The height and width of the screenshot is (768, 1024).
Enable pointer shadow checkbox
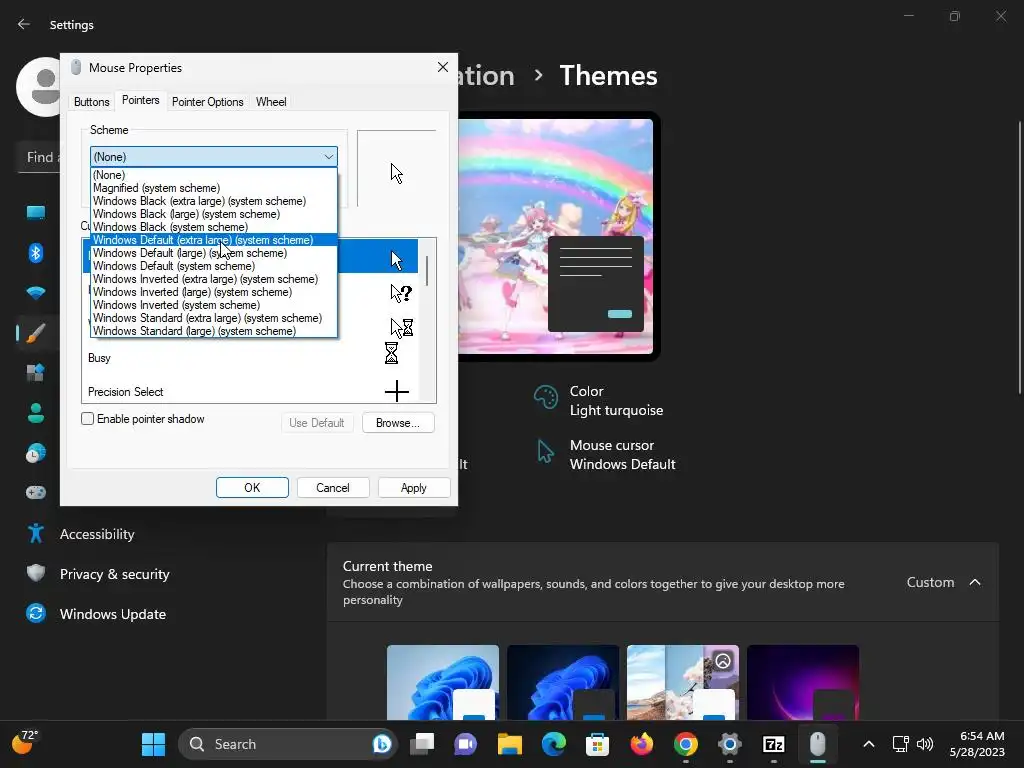coord(88,419)
